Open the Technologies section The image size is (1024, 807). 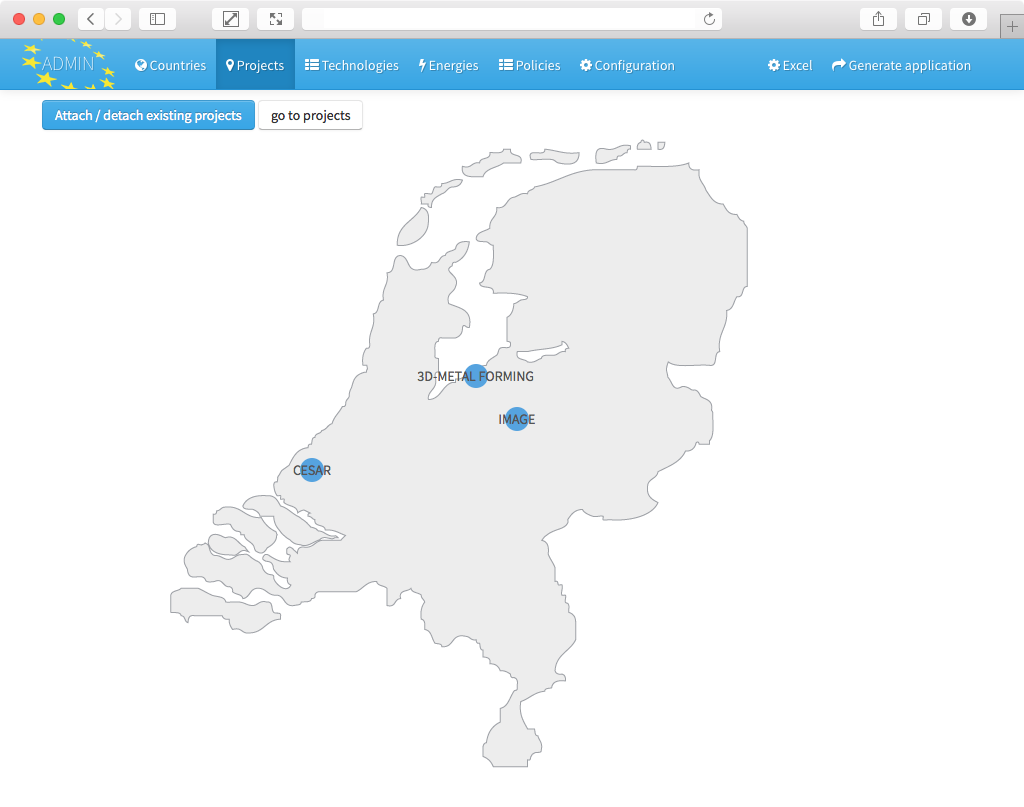[x=351, y=65]
